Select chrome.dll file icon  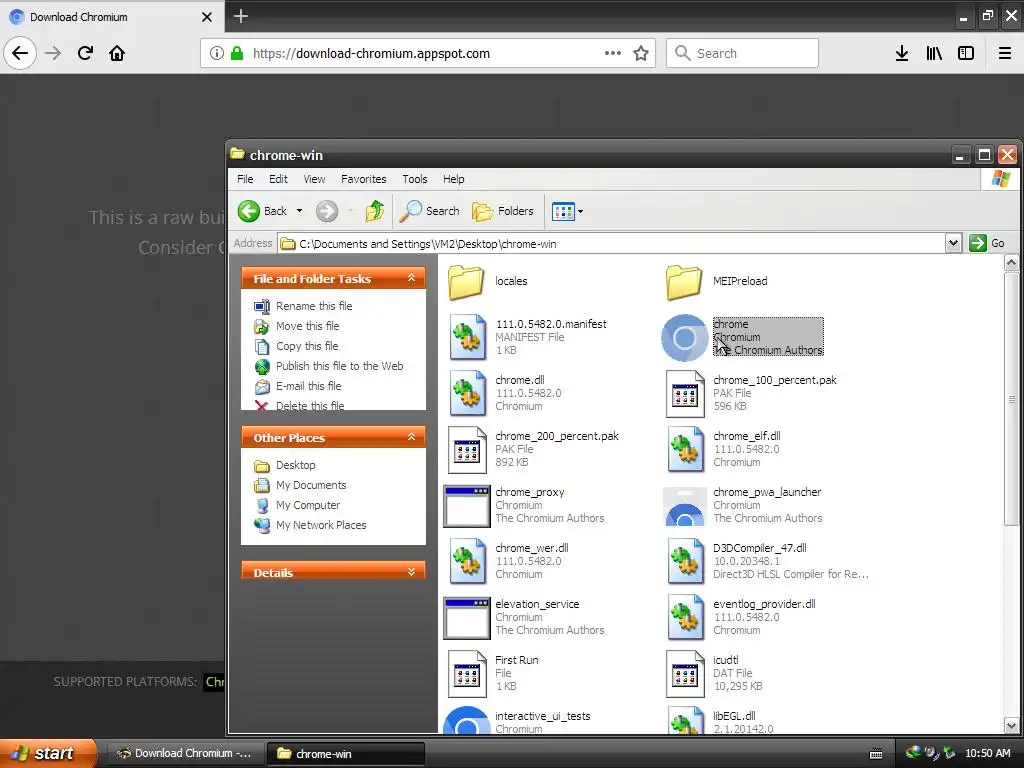(467, 393)
